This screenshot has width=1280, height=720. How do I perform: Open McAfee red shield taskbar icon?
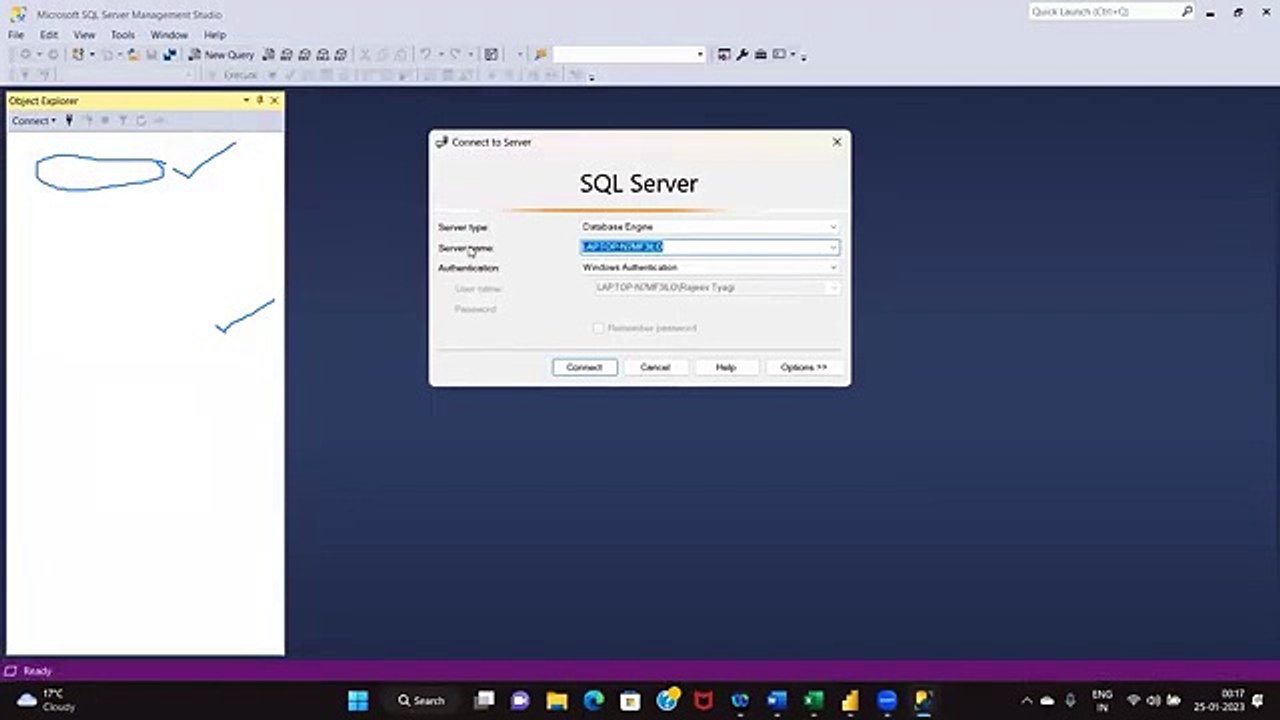point(703,700)
